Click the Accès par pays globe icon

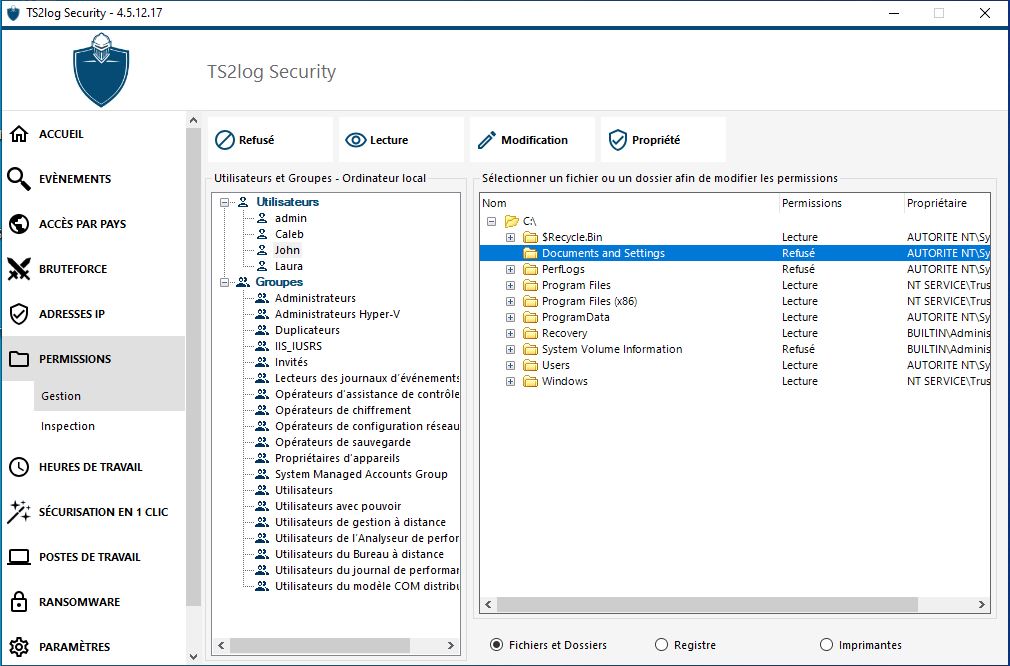[19, 224]
